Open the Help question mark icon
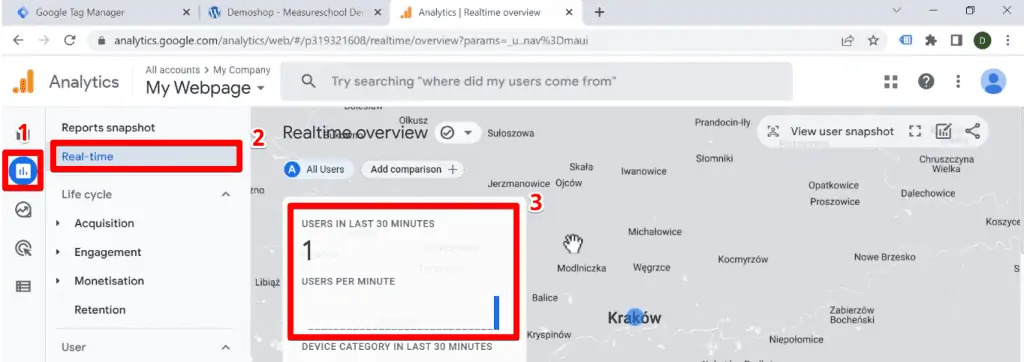The image size is (1024, 362). point(925,82)
